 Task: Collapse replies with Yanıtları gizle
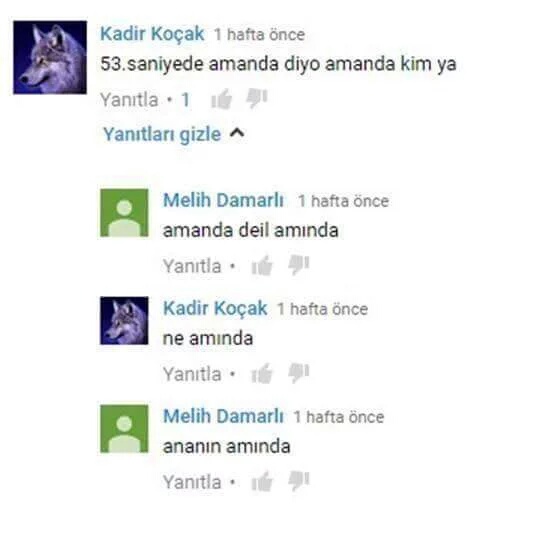162,135
